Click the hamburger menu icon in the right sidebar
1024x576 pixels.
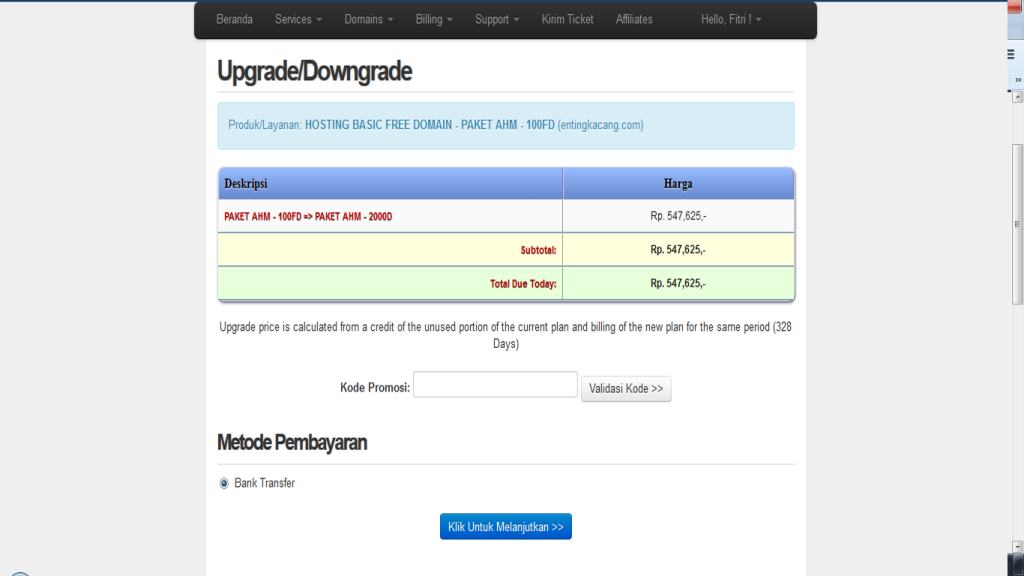tap(1010, 53)
